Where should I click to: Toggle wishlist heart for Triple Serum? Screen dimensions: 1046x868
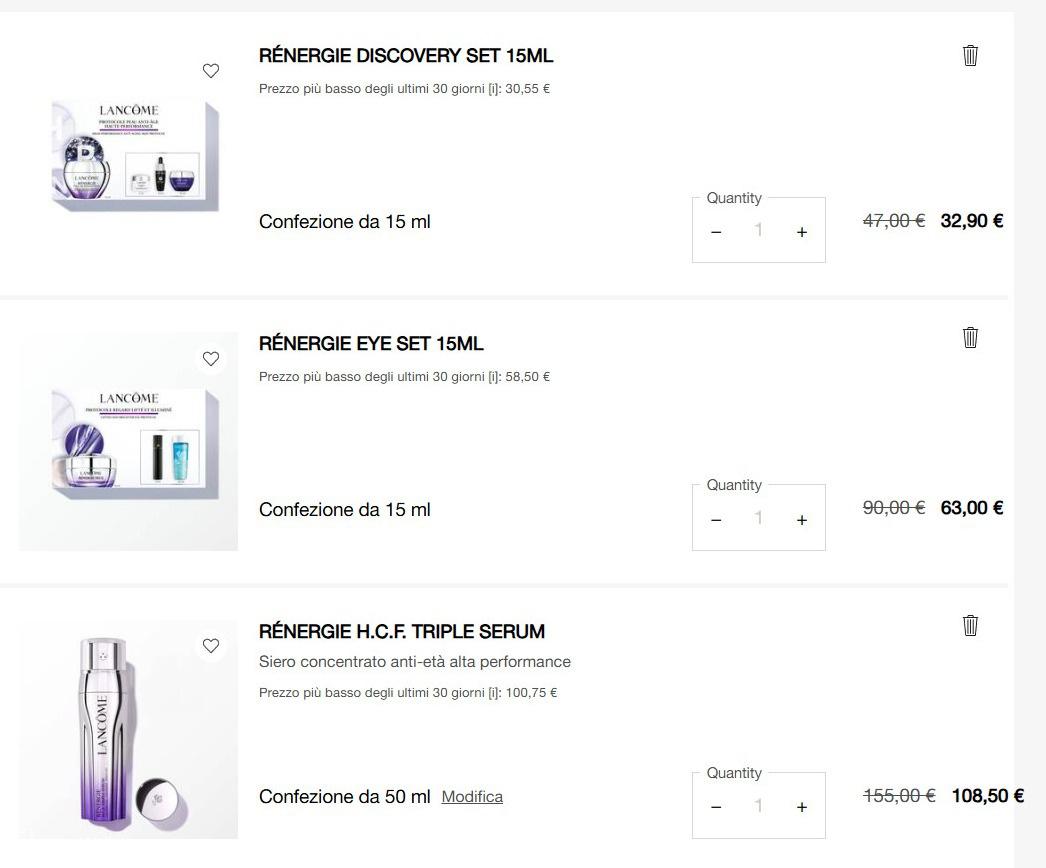[x=210, y=646]
